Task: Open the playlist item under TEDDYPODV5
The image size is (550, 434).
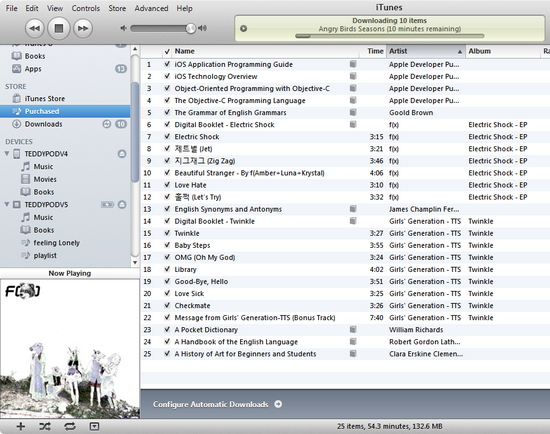Action: (x=45, y=255)
